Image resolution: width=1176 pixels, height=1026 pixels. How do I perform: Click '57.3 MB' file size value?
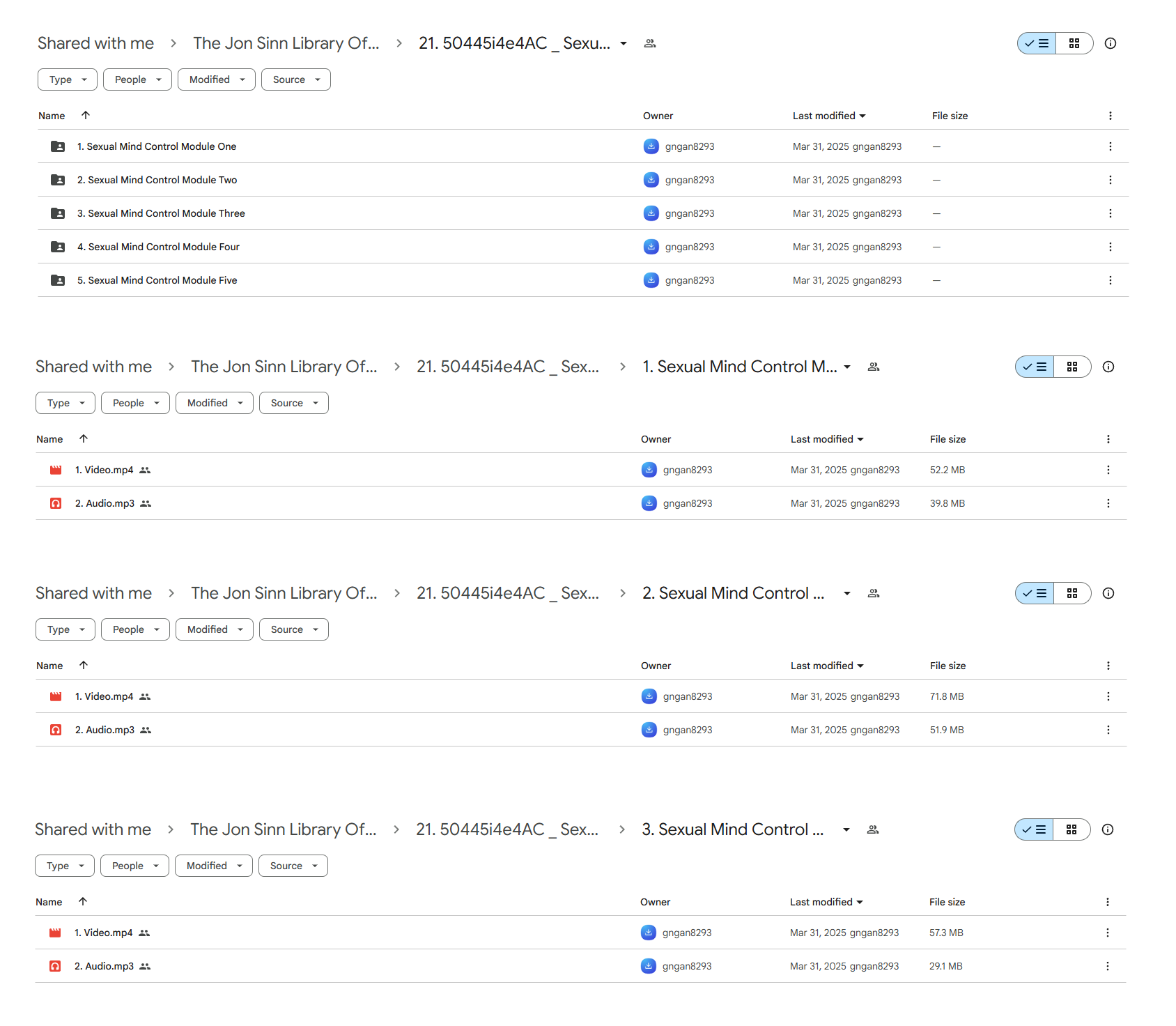pos(946,933)
